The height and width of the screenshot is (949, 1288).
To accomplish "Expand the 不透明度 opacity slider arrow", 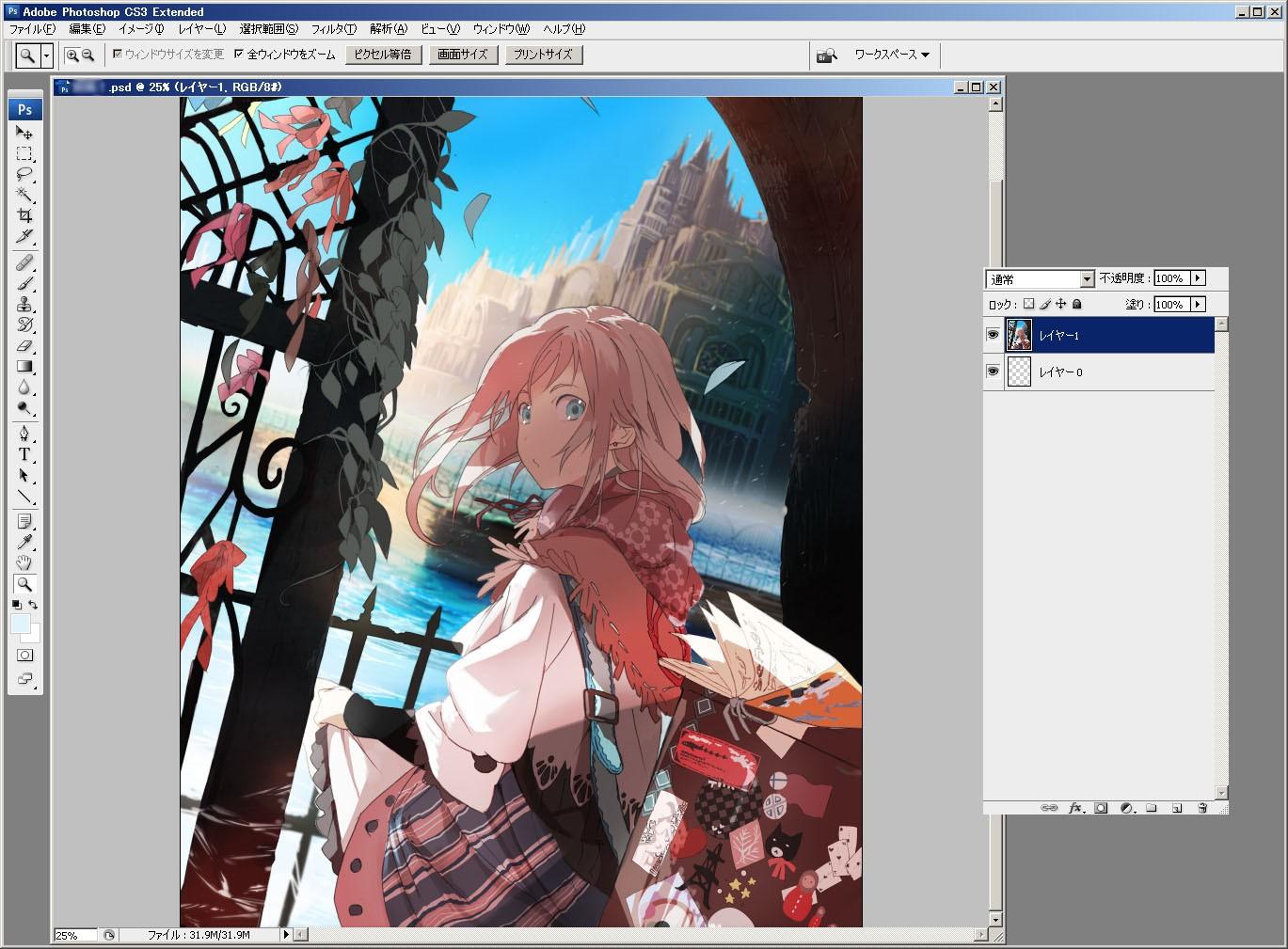I will pyautogui.click(x=1197, y=278).
